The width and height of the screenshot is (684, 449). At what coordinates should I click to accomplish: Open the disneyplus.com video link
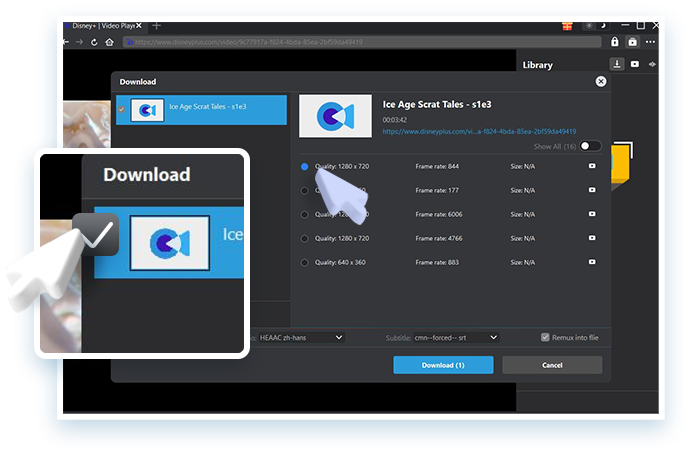tap(479, 131)
